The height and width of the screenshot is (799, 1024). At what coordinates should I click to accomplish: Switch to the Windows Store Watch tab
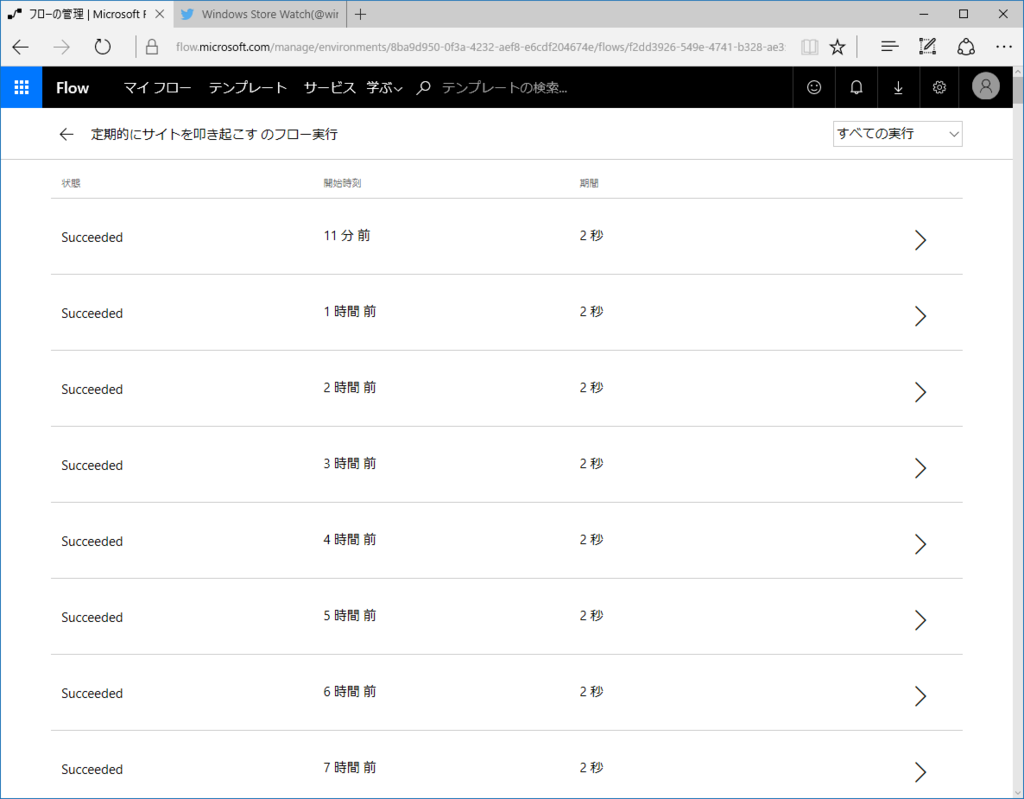coord(260,14)
